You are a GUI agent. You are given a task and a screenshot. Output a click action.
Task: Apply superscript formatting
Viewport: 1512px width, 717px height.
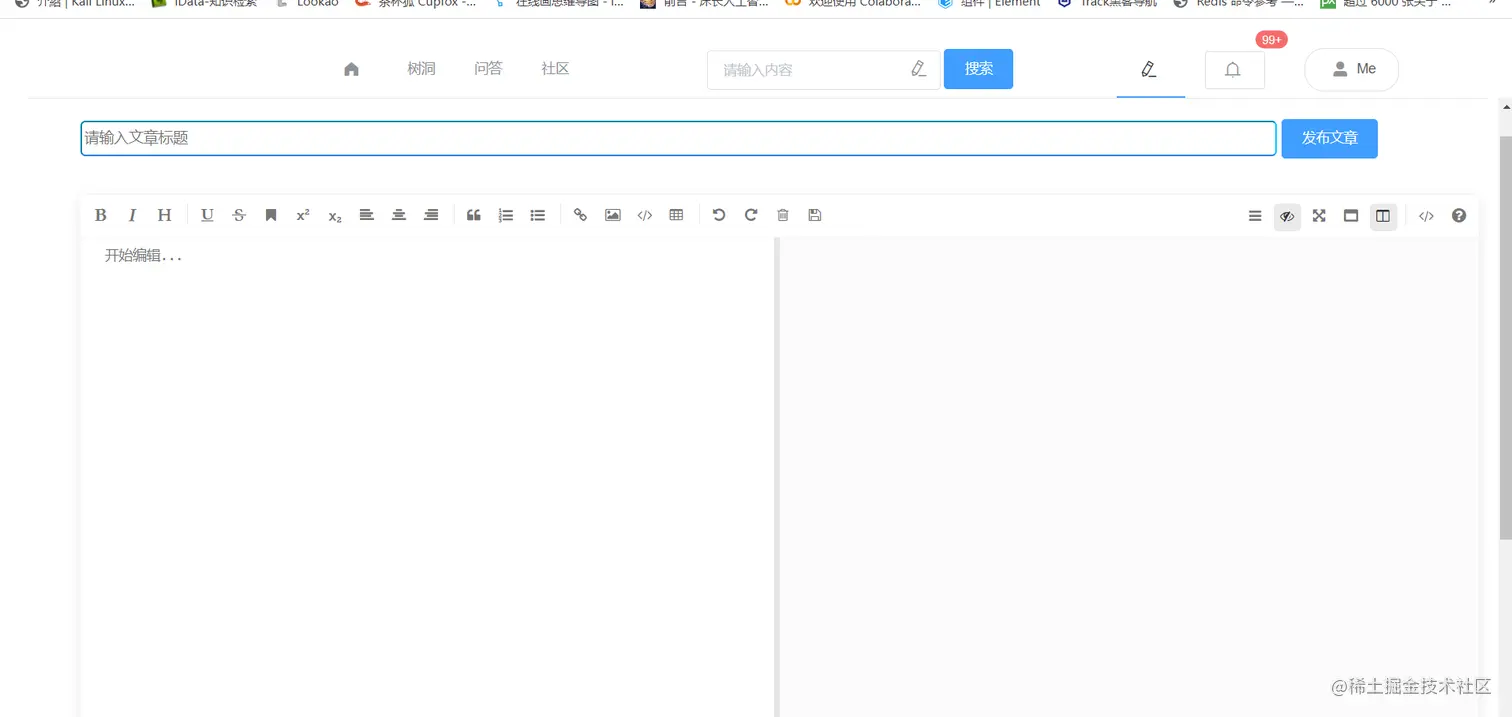click(x=302, y=214)
